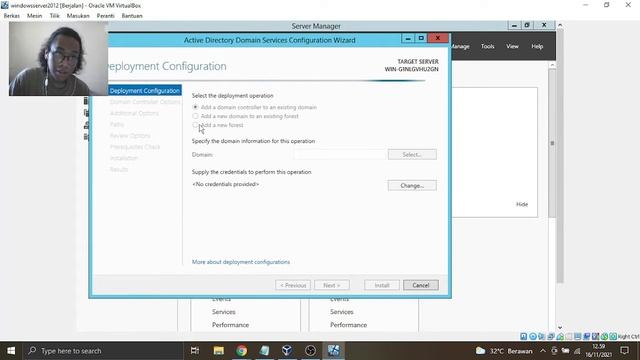The image size is (640, 360).
Task: Click the Select... button for Domain
Action: point(412,154)
